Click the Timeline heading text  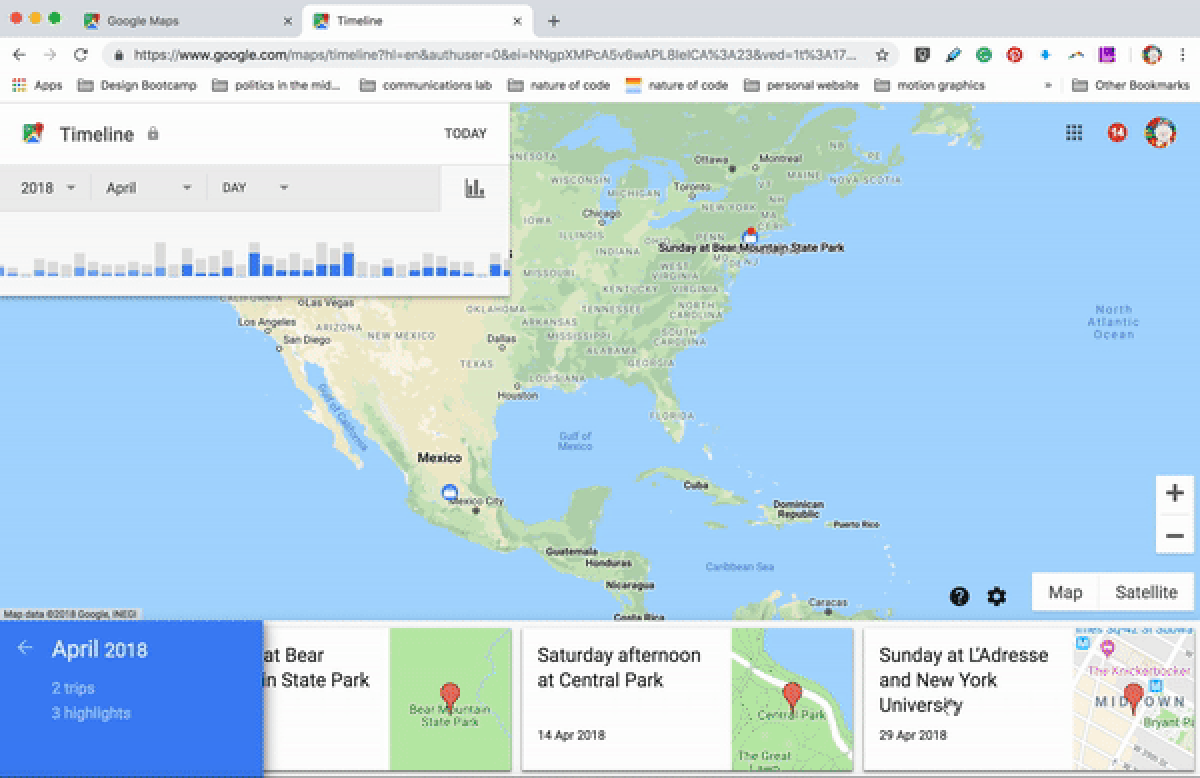pos(97,134)
